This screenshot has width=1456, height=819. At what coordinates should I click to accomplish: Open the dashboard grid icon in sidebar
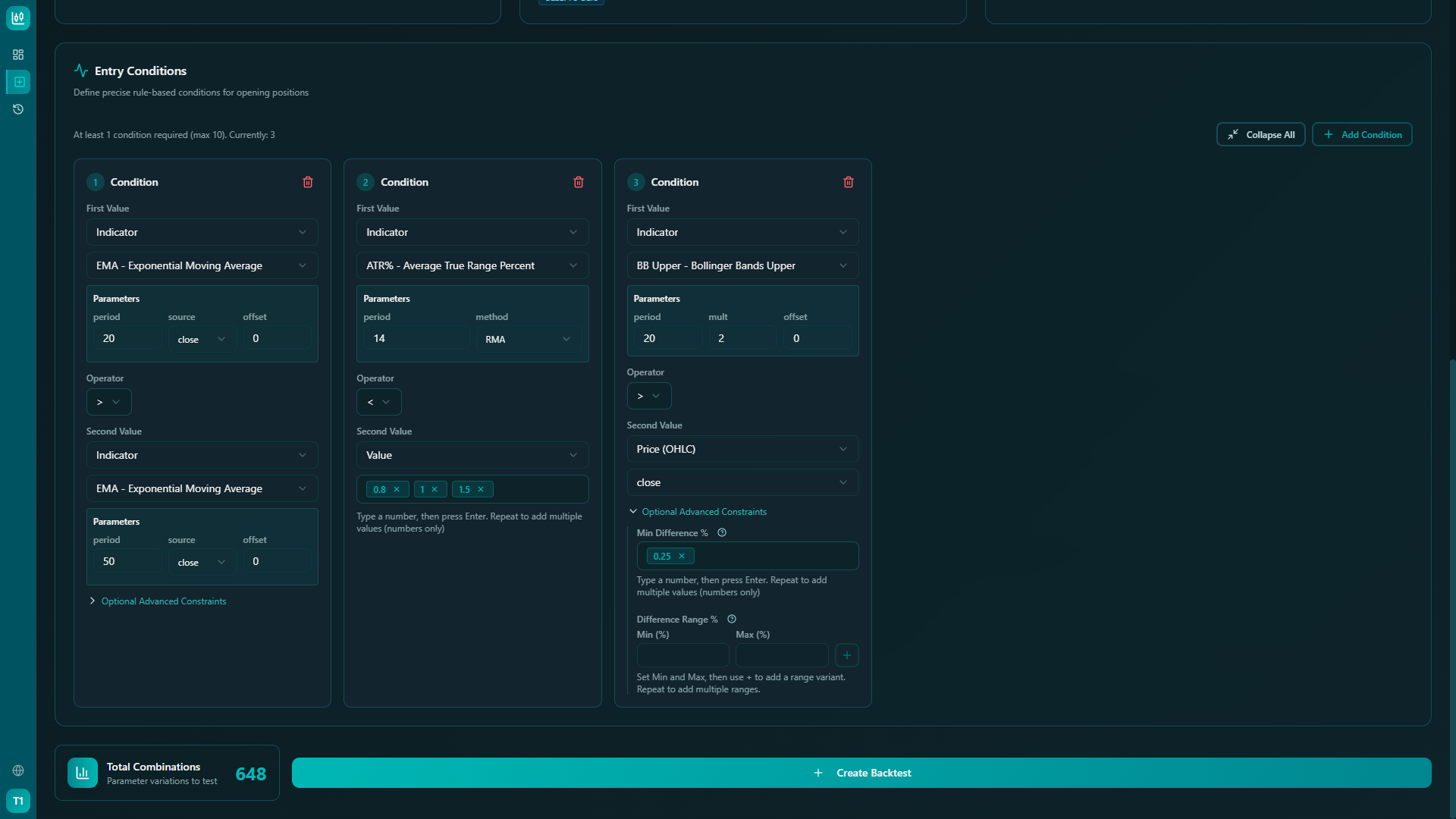(x=18, y=55)
